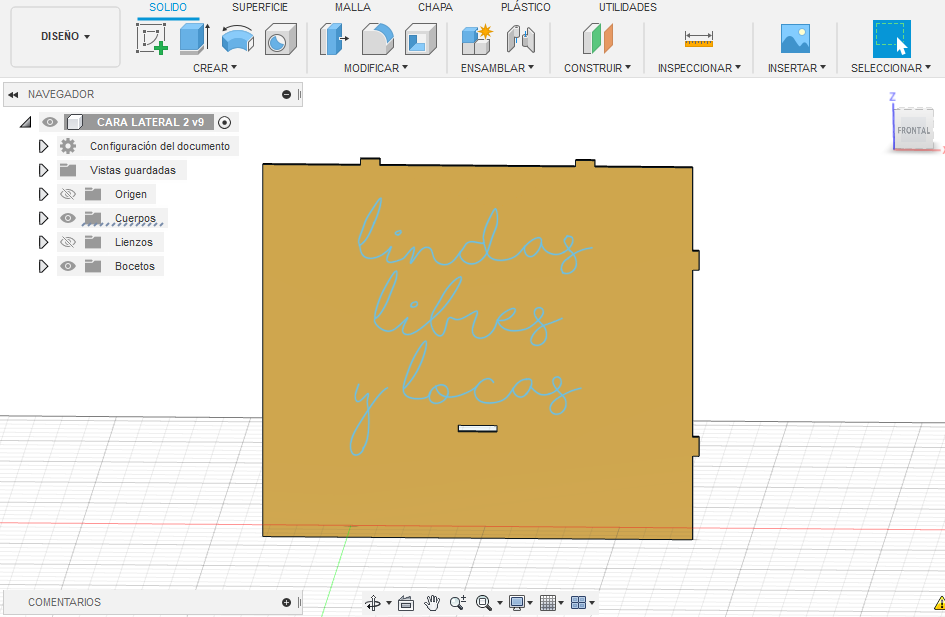Create a New Component
945x617 pixels.
[x=477, y=39]
